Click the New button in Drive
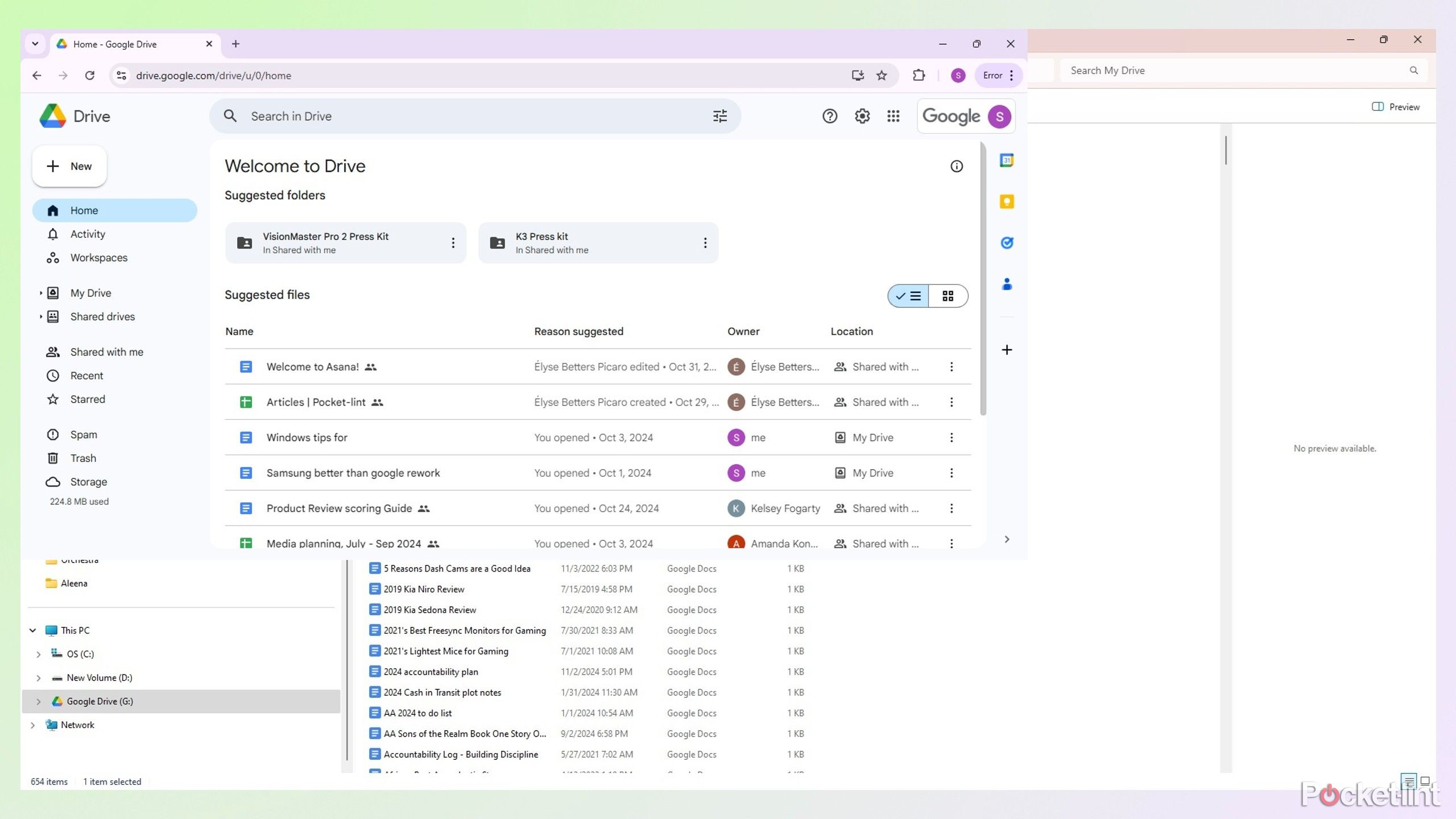This screenshot has height=819, width=1456. pos(69,166)
